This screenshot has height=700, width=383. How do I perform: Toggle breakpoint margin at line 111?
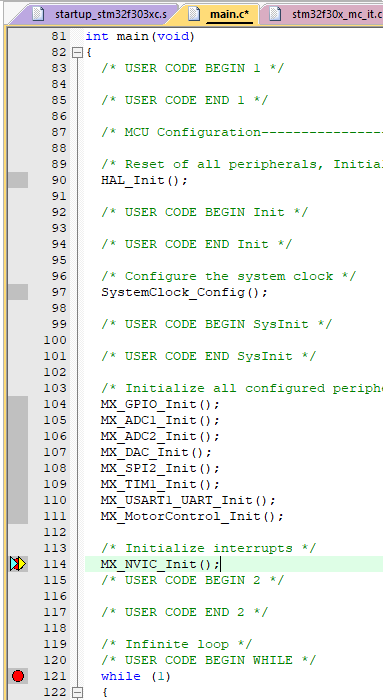tap(18, 517)
